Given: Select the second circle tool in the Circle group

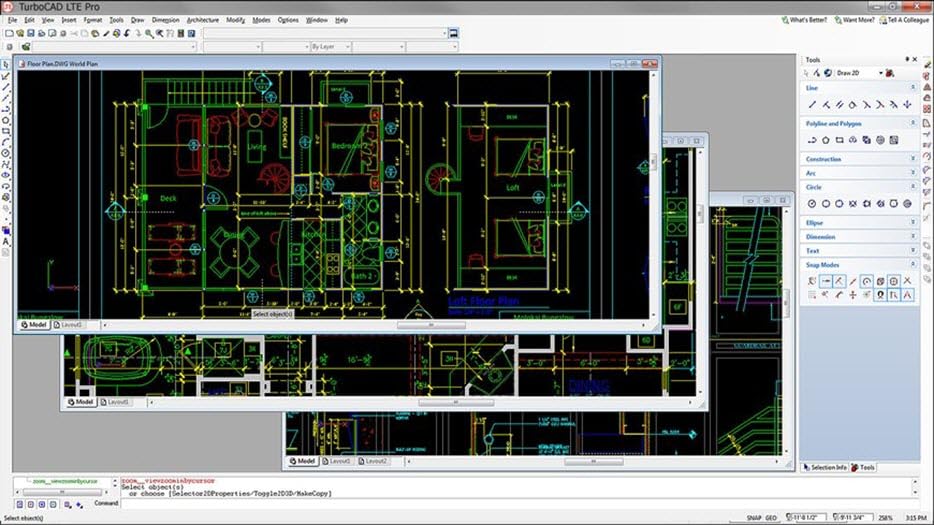Looking at the screenshot, I should tap(826, 204).
